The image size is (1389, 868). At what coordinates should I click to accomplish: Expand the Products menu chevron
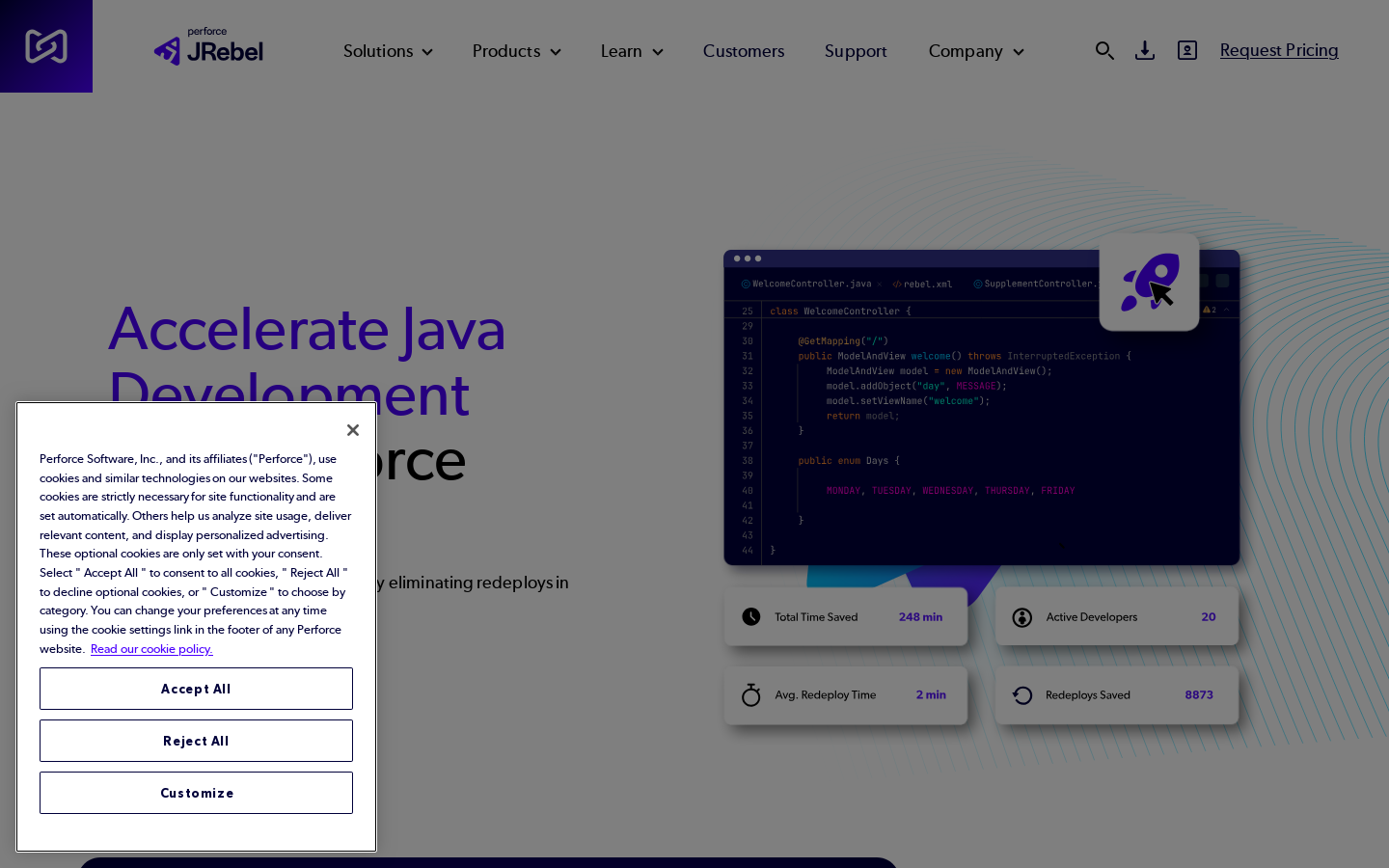click(556, 52)
